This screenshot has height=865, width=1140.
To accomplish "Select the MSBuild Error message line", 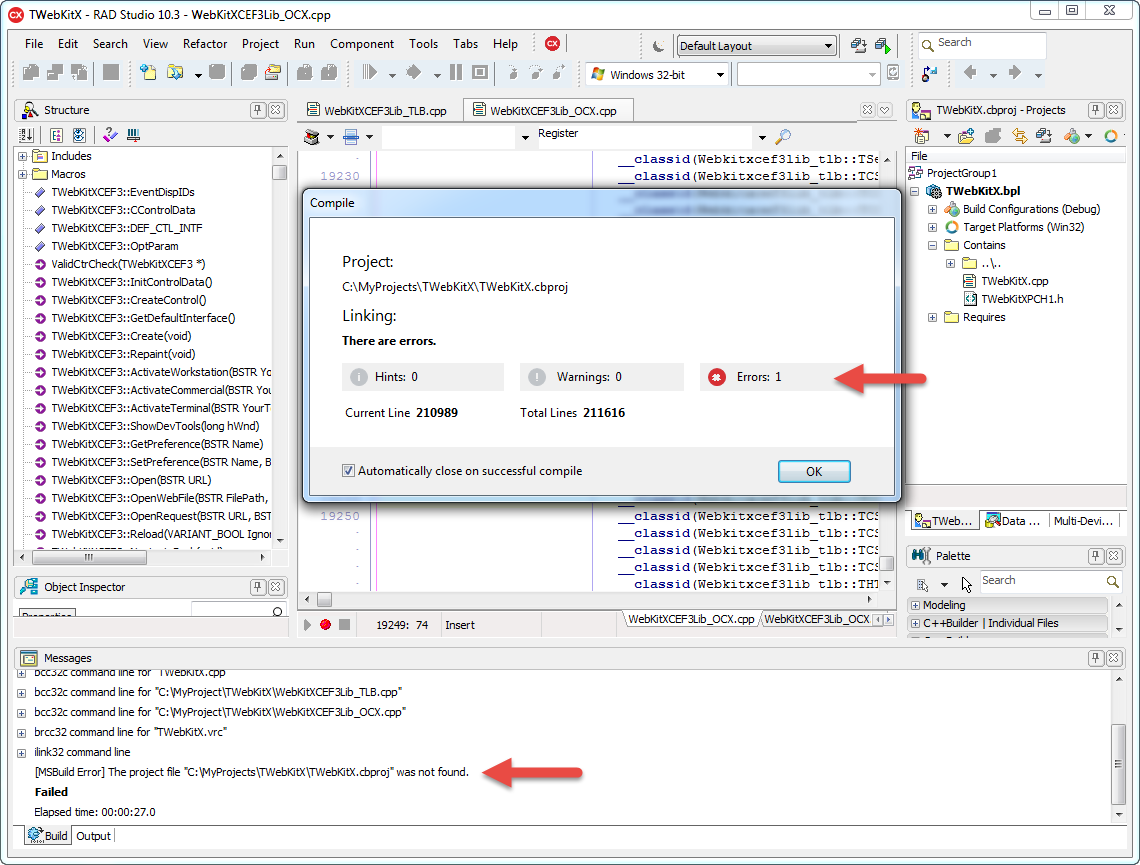I will (252, 772).
